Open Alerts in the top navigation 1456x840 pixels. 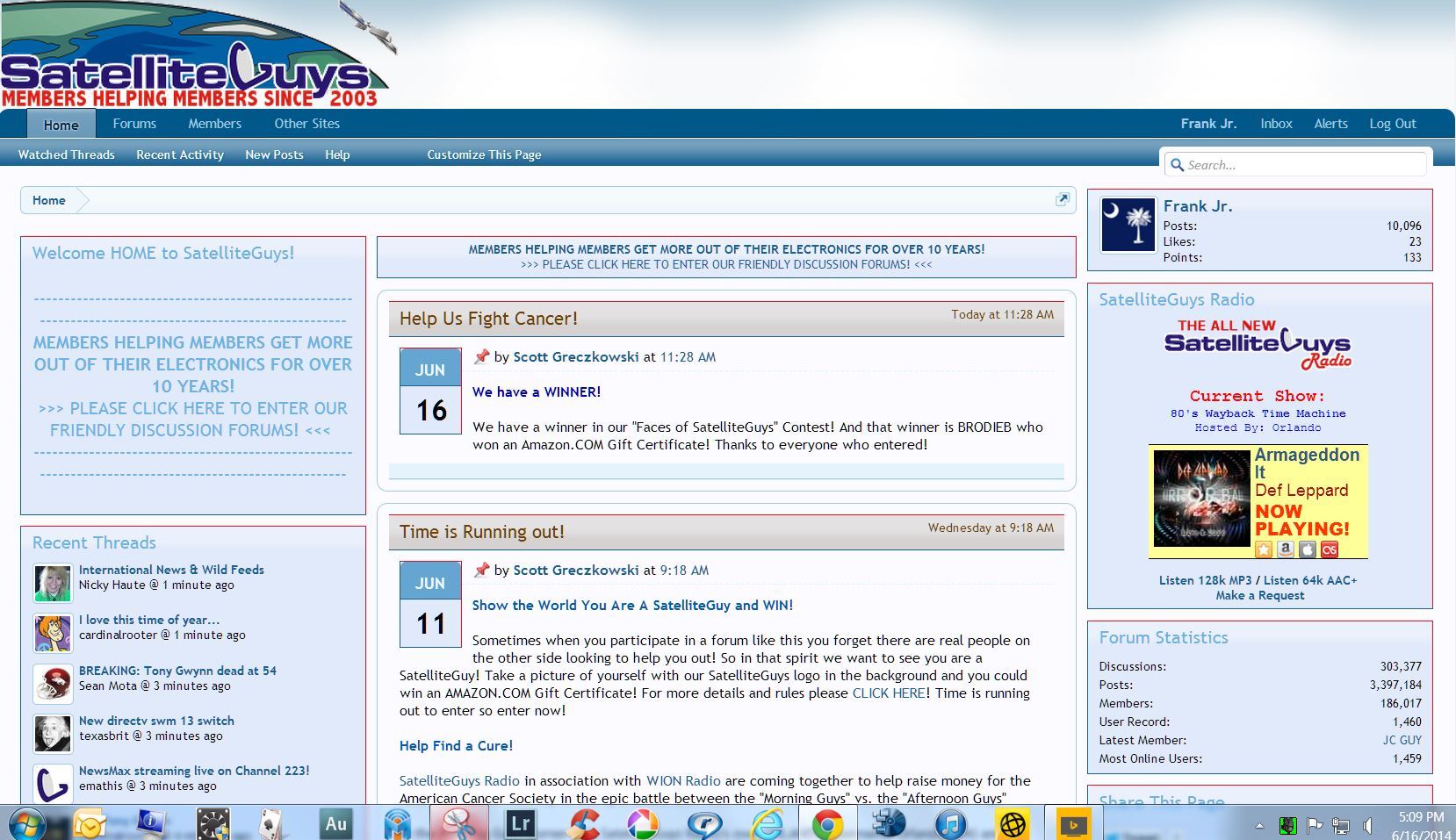(1330, 124)
